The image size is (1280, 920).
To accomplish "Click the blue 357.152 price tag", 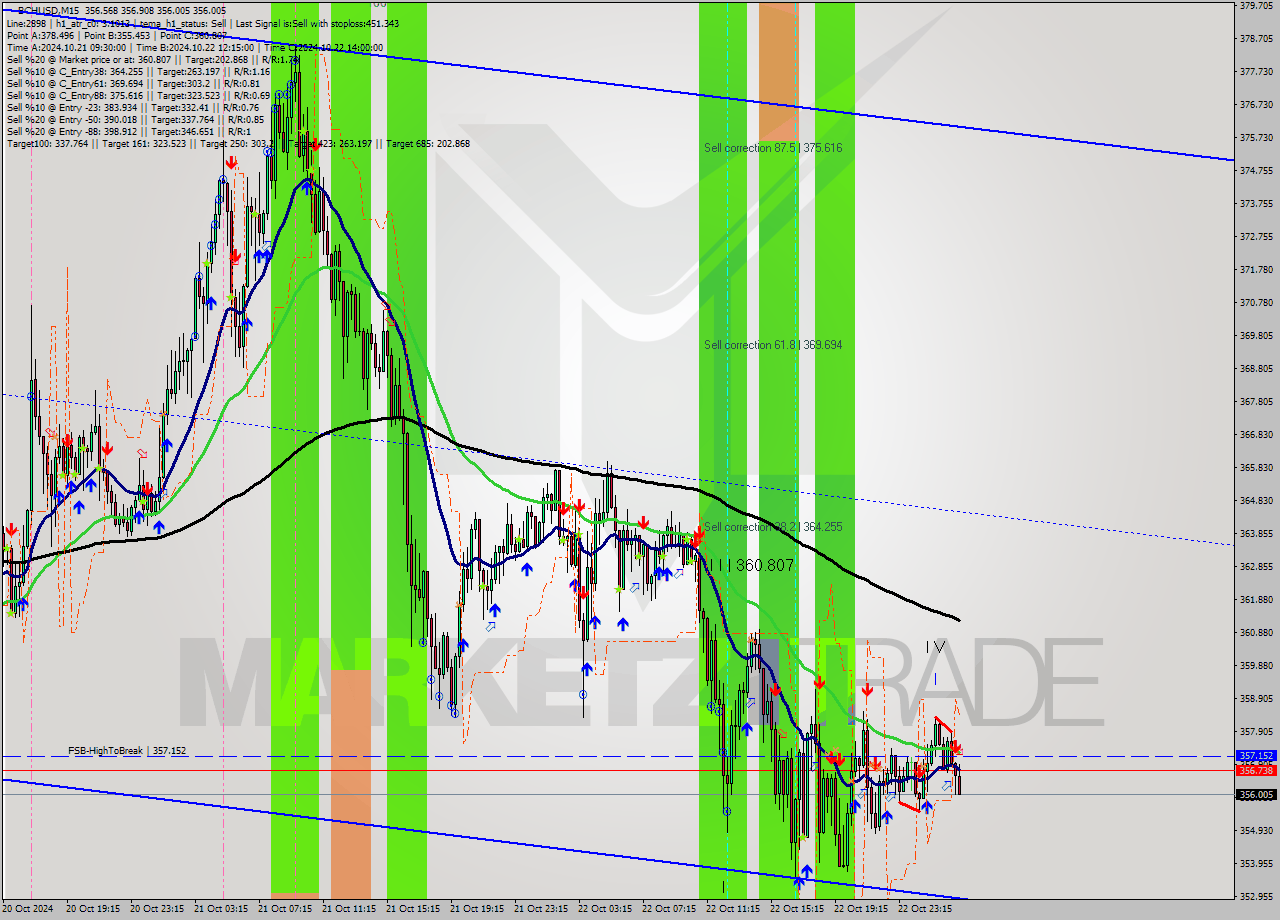I will 1256,756.
